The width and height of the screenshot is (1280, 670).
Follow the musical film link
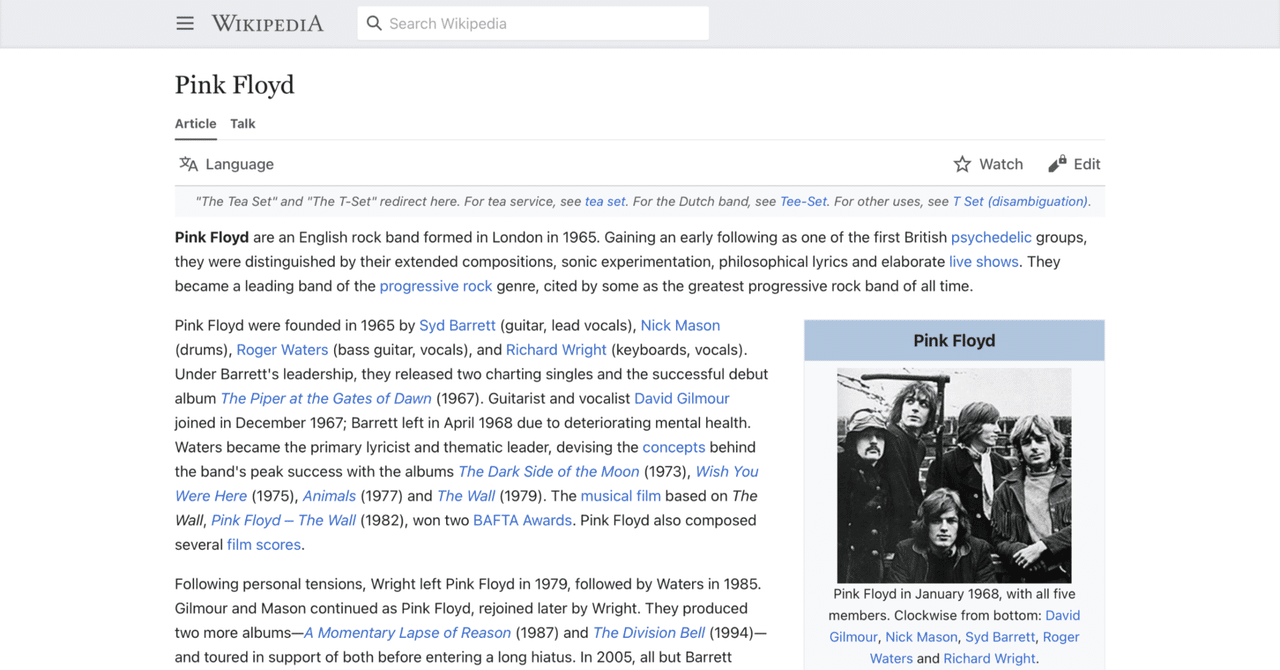click(621, 496)
